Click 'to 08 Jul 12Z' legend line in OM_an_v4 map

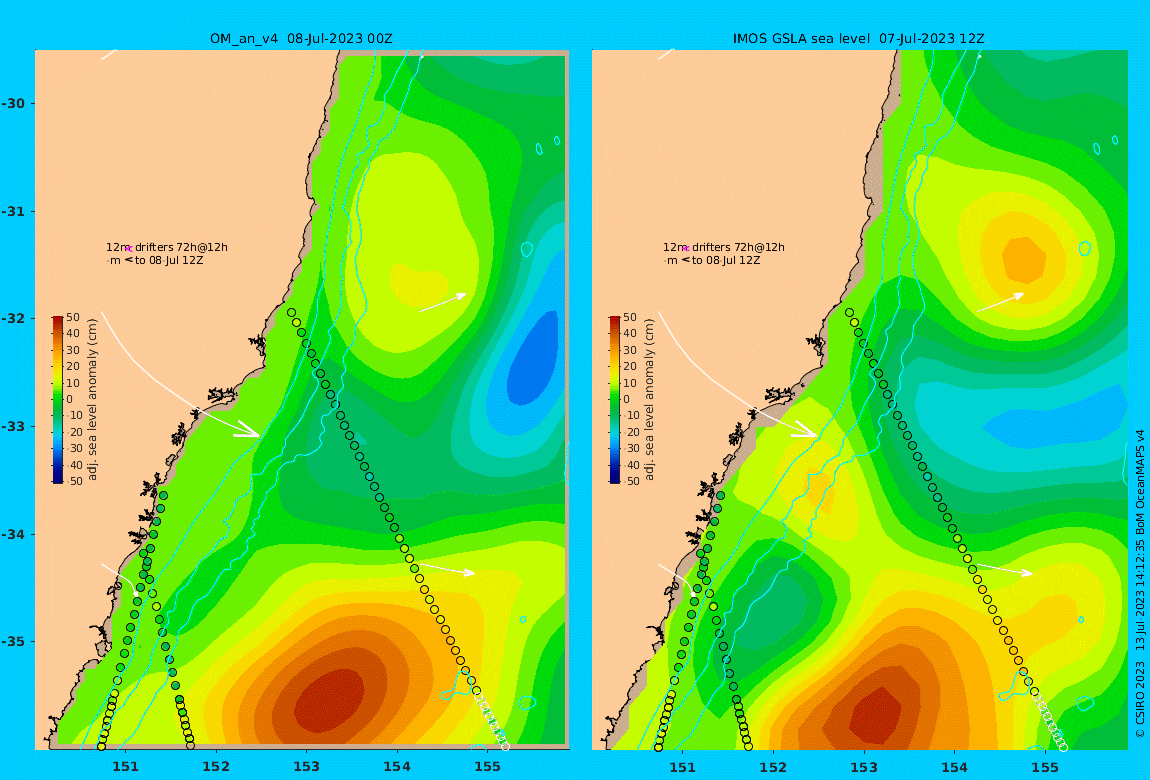(169, 260)
